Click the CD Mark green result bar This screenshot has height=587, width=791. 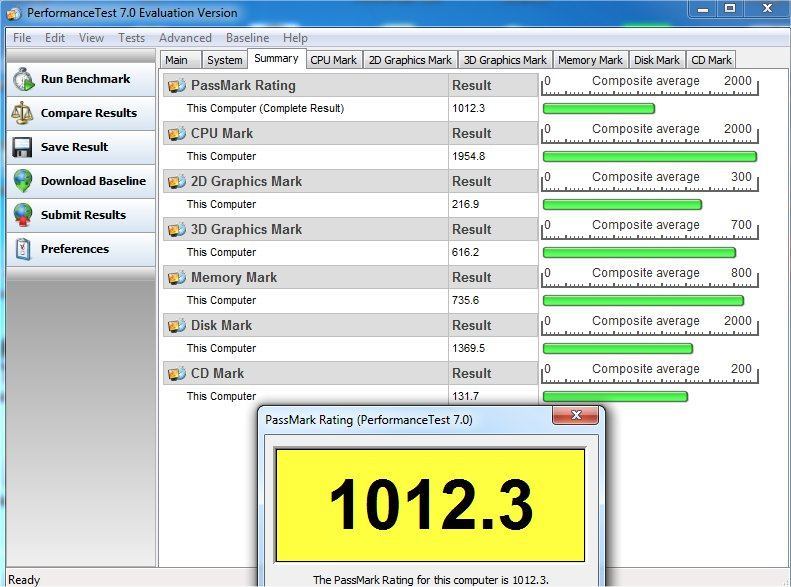click(x=615, y=396)
